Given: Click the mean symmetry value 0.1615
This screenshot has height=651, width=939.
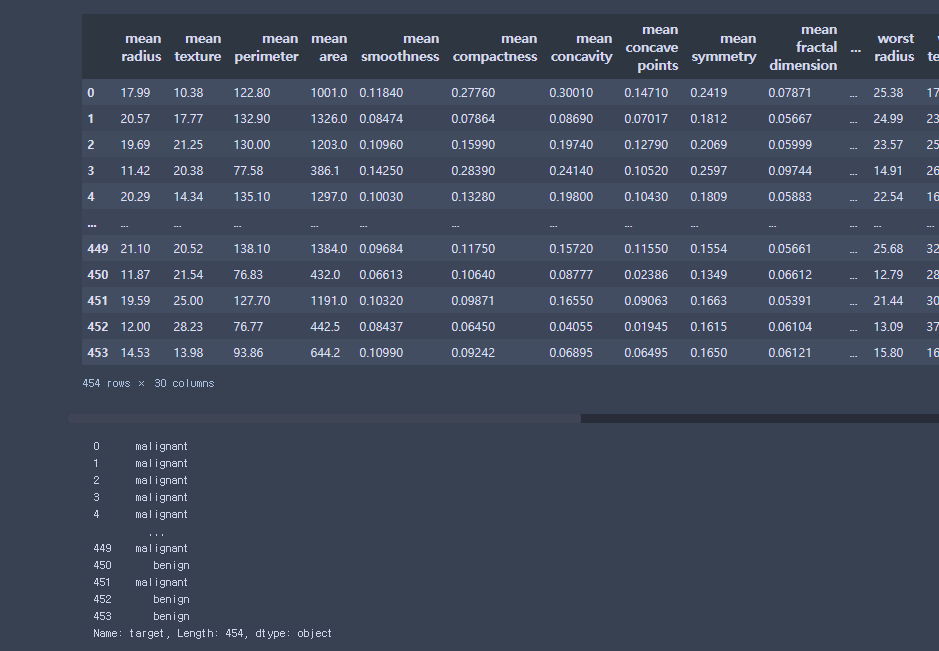Looking at the screenshot, I should 708,327.
